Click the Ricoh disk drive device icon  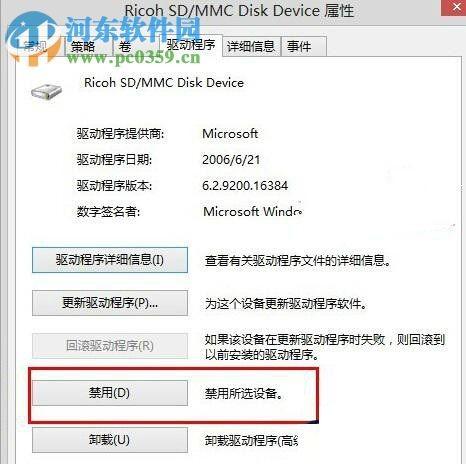tap(47, 92)
